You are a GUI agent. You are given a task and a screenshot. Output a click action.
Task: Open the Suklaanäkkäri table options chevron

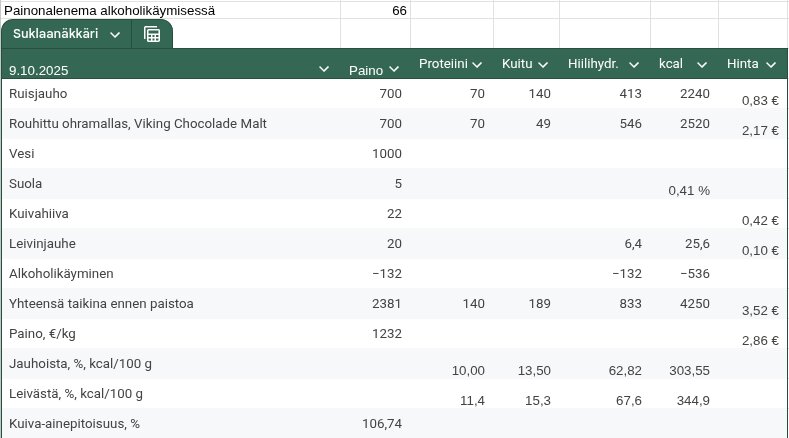tap(115, 34)
